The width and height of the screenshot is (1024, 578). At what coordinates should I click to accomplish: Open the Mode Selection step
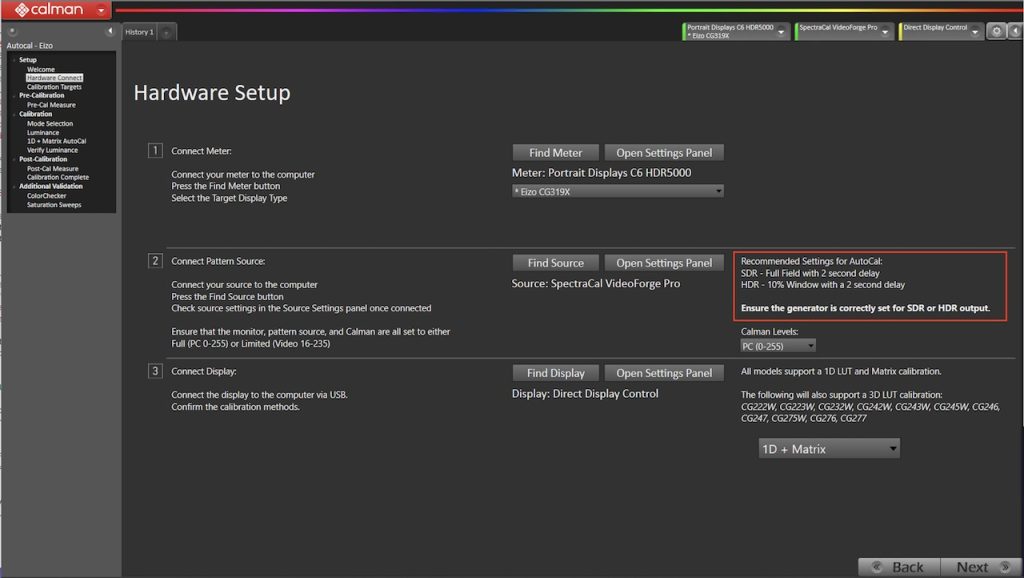50,123
